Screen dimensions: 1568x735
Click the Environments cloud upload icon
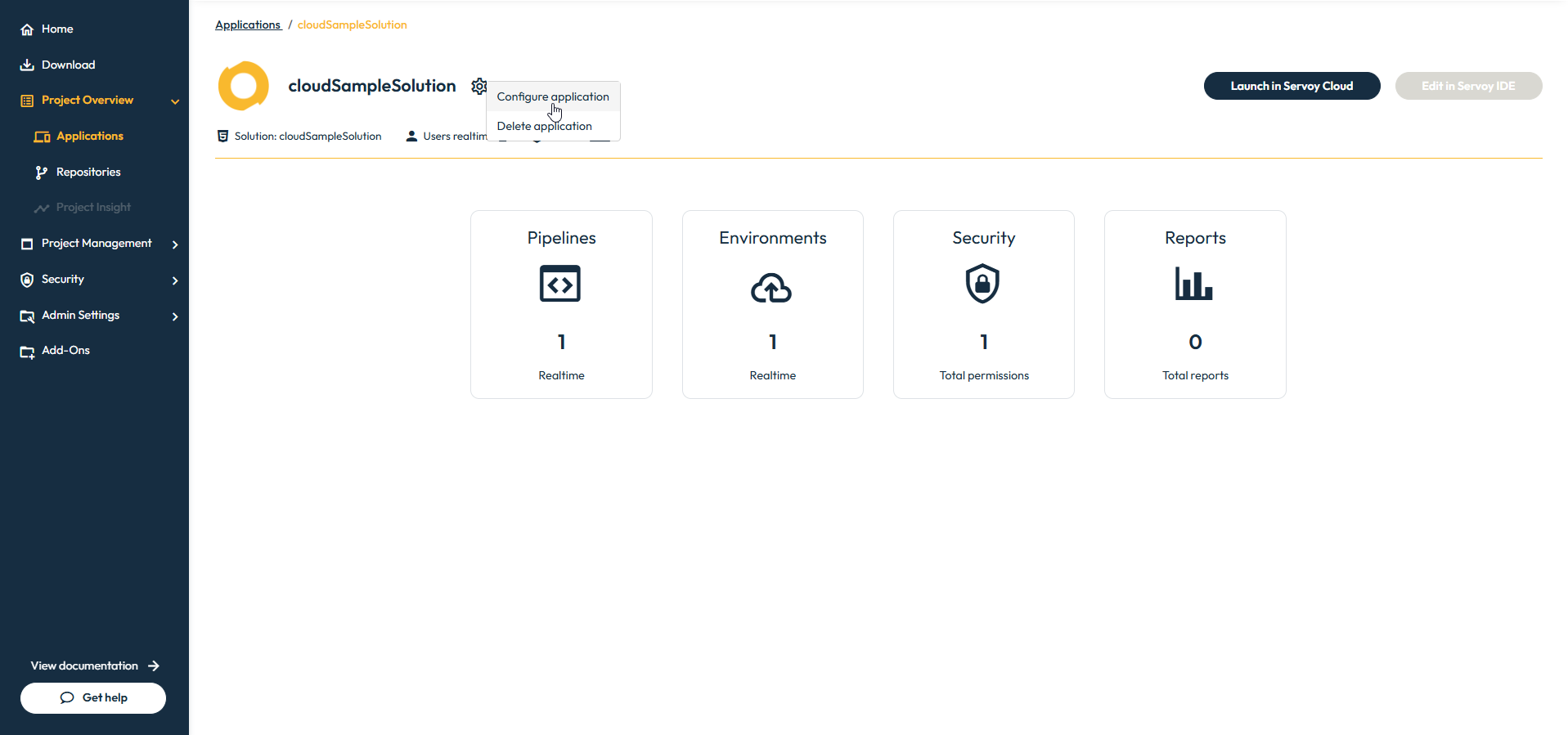pos(771,287)
